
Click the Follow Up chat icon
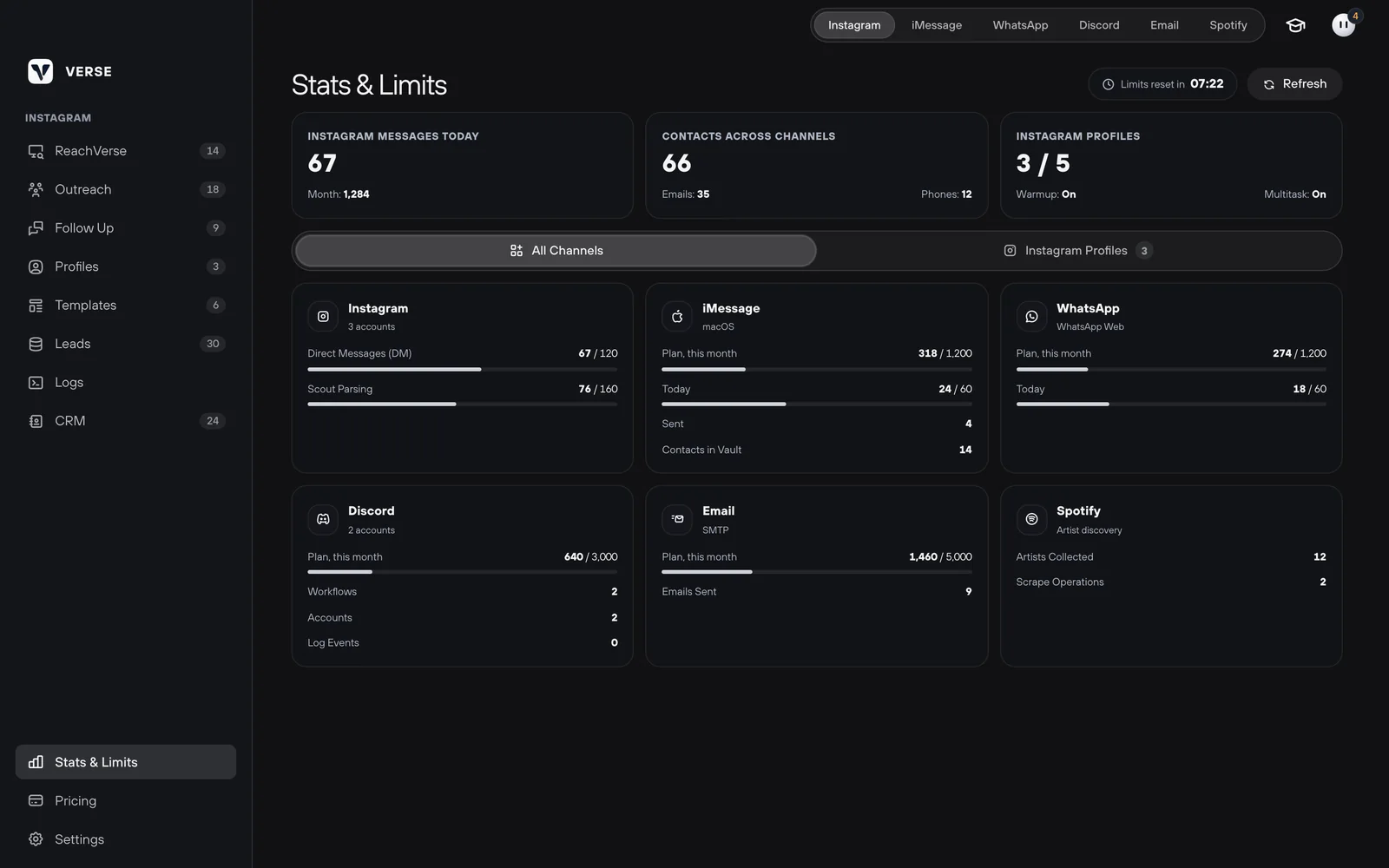click(36, 228)
